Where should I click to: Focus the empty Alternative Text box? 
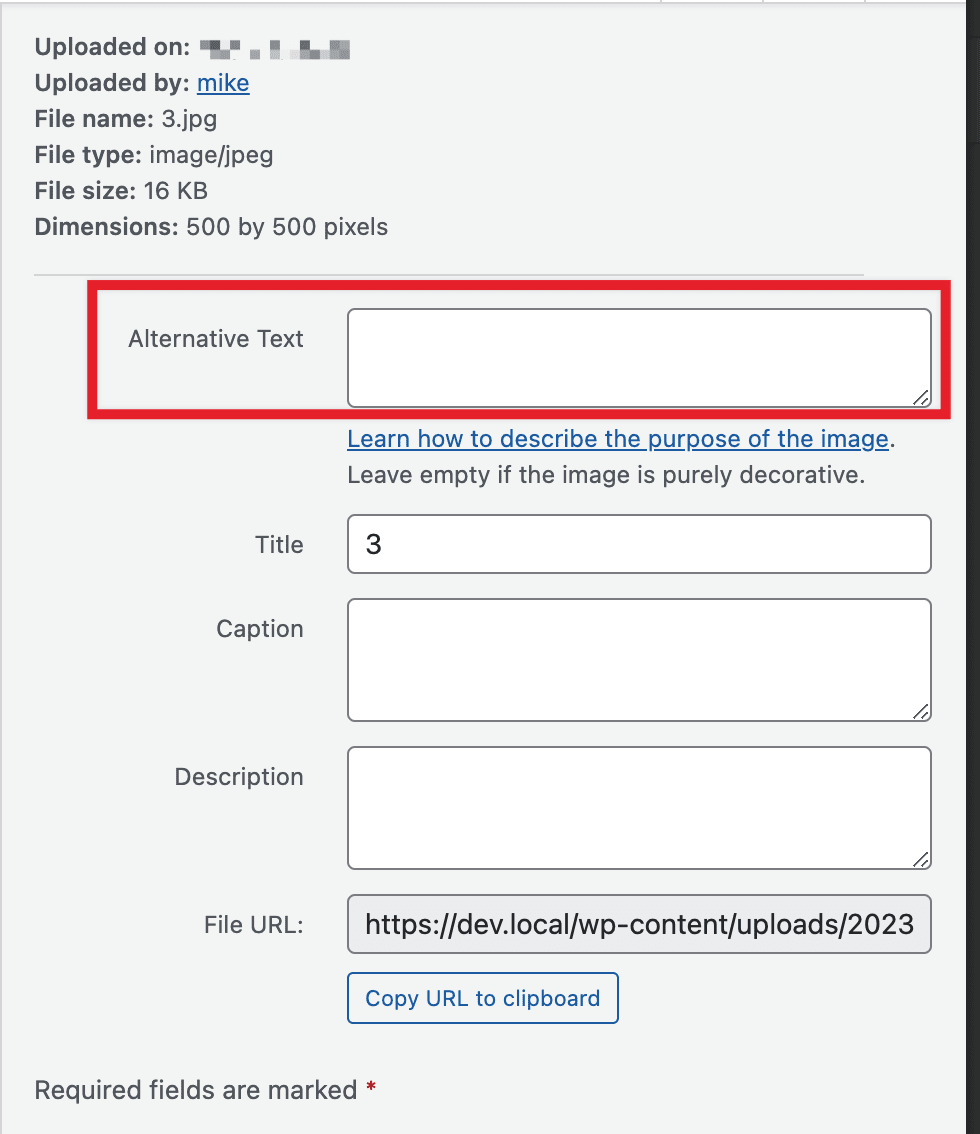[638, 355]
